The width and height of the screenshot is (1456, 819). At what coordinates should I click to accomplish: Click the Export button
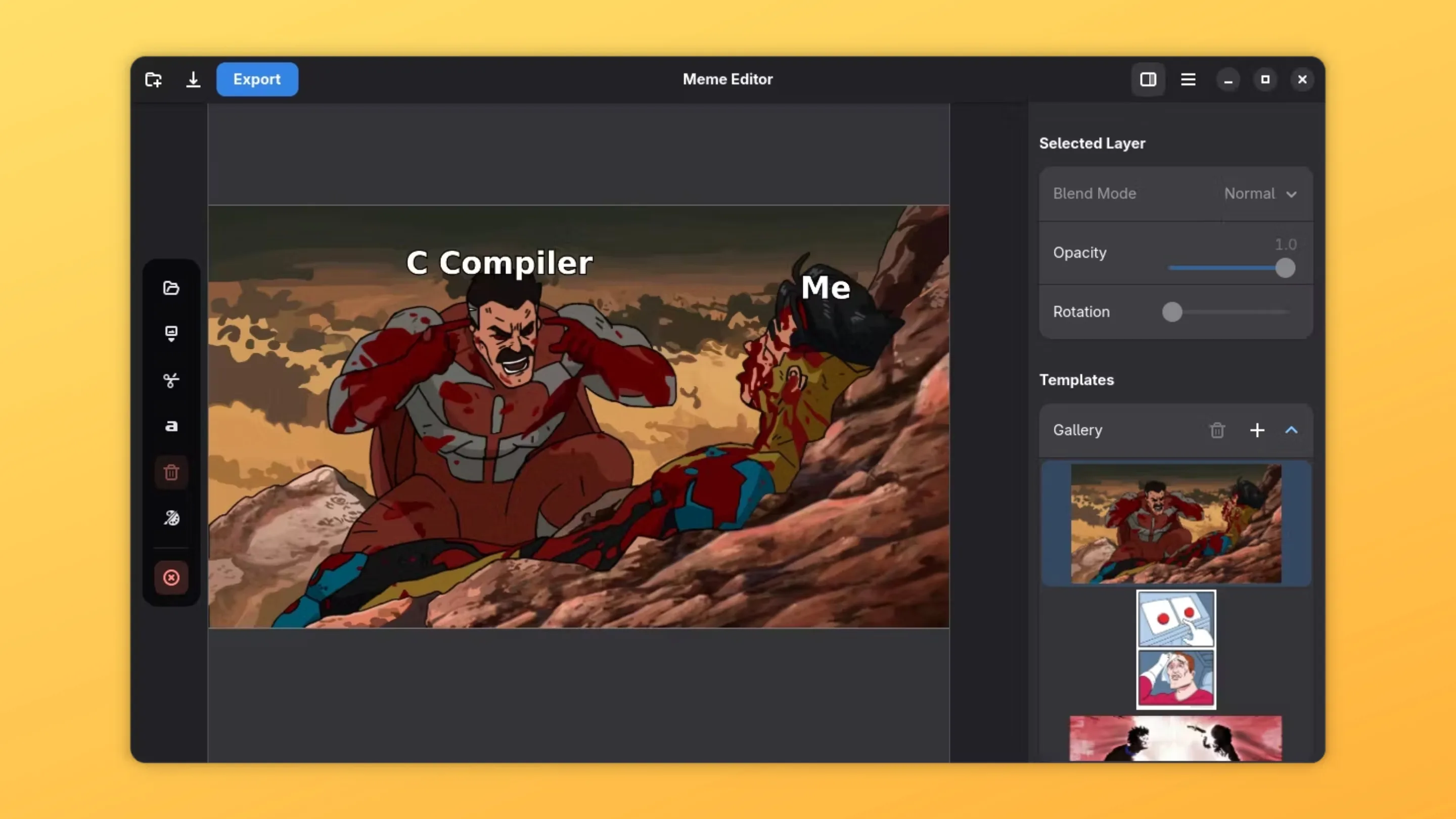point(257,79)
